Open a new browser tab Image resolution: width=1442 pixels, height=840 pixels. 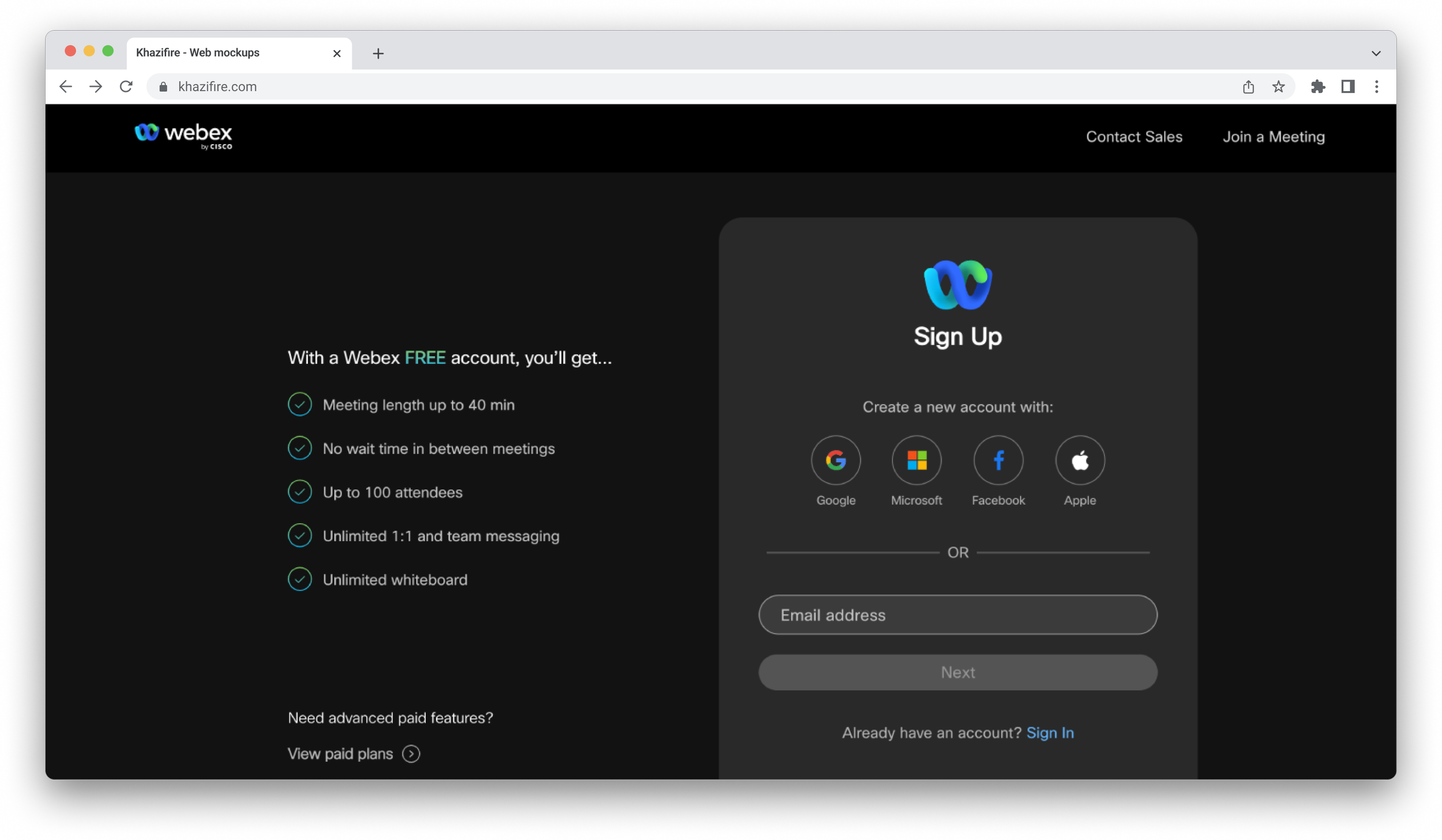pos(378,53)
